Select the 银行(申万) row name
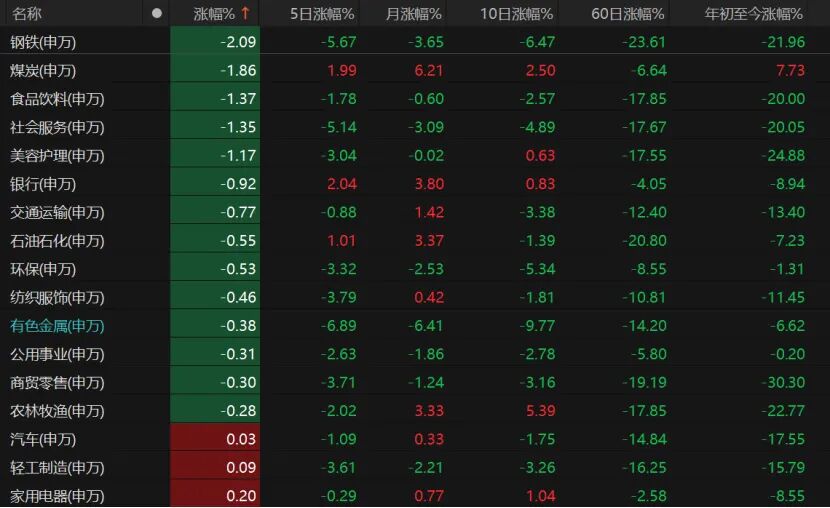830x508 pixels. [x=43, y=184]
